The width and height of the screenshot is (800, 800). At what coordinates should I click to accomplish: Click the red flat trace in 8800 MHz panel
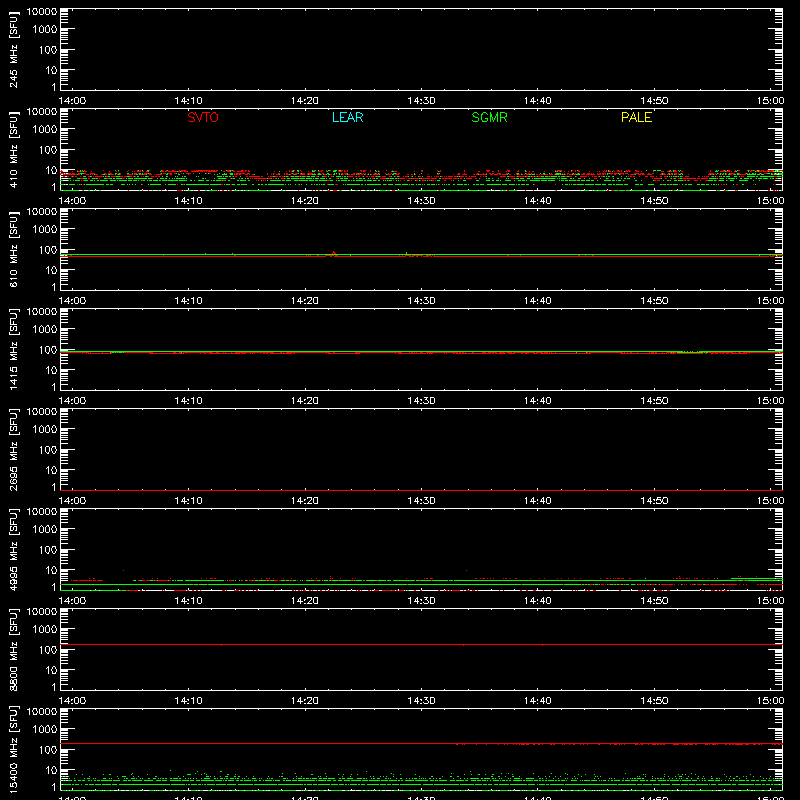[x=421, y=645]
